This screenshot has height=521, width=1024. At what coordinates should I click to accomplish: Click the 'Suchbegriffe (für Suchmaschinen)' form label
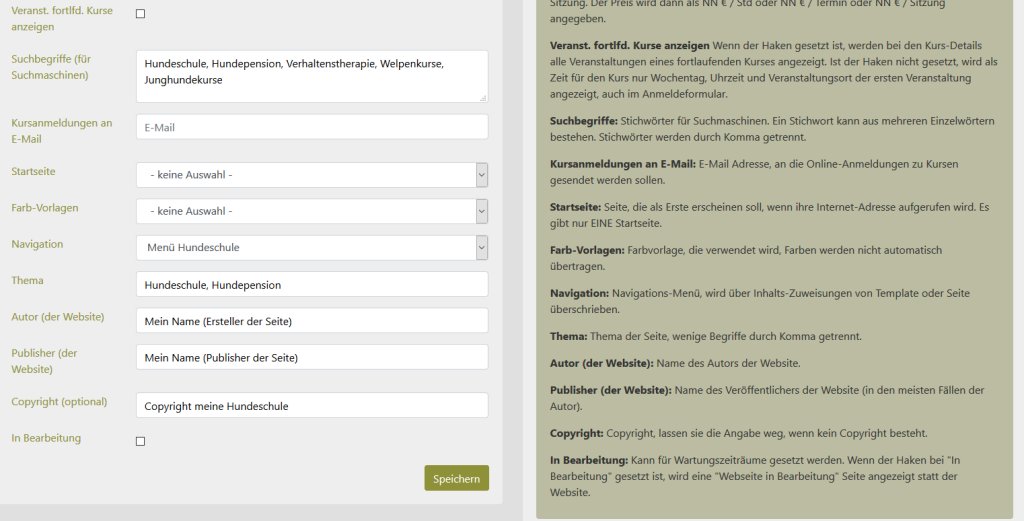(x=51, y=67)
